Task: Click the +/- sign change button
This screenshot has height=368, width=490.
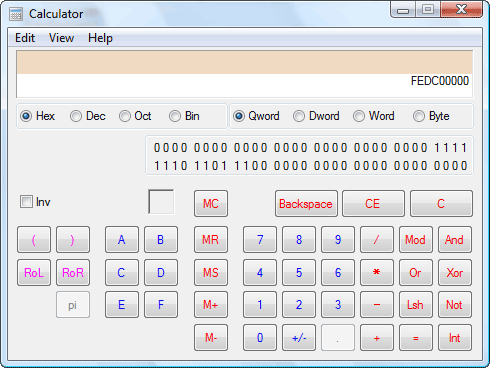Action: 299,338
